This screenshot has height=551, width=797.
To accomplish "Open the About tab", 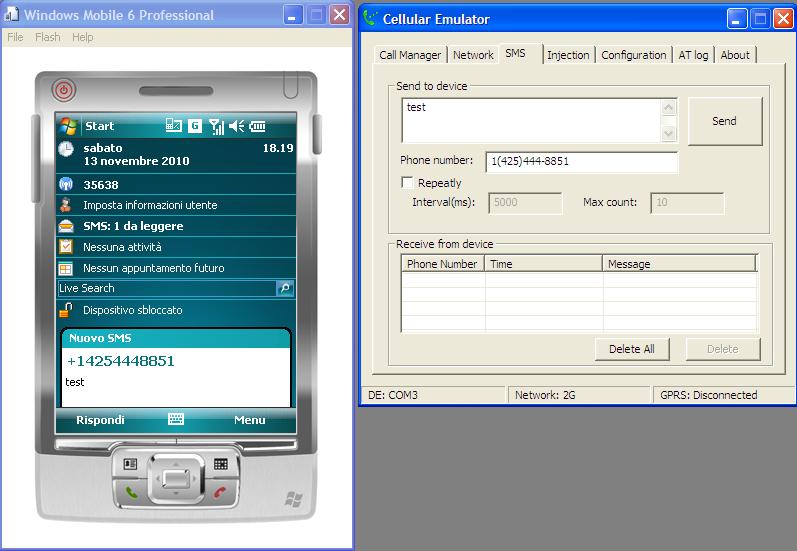I will click(735, 55).
